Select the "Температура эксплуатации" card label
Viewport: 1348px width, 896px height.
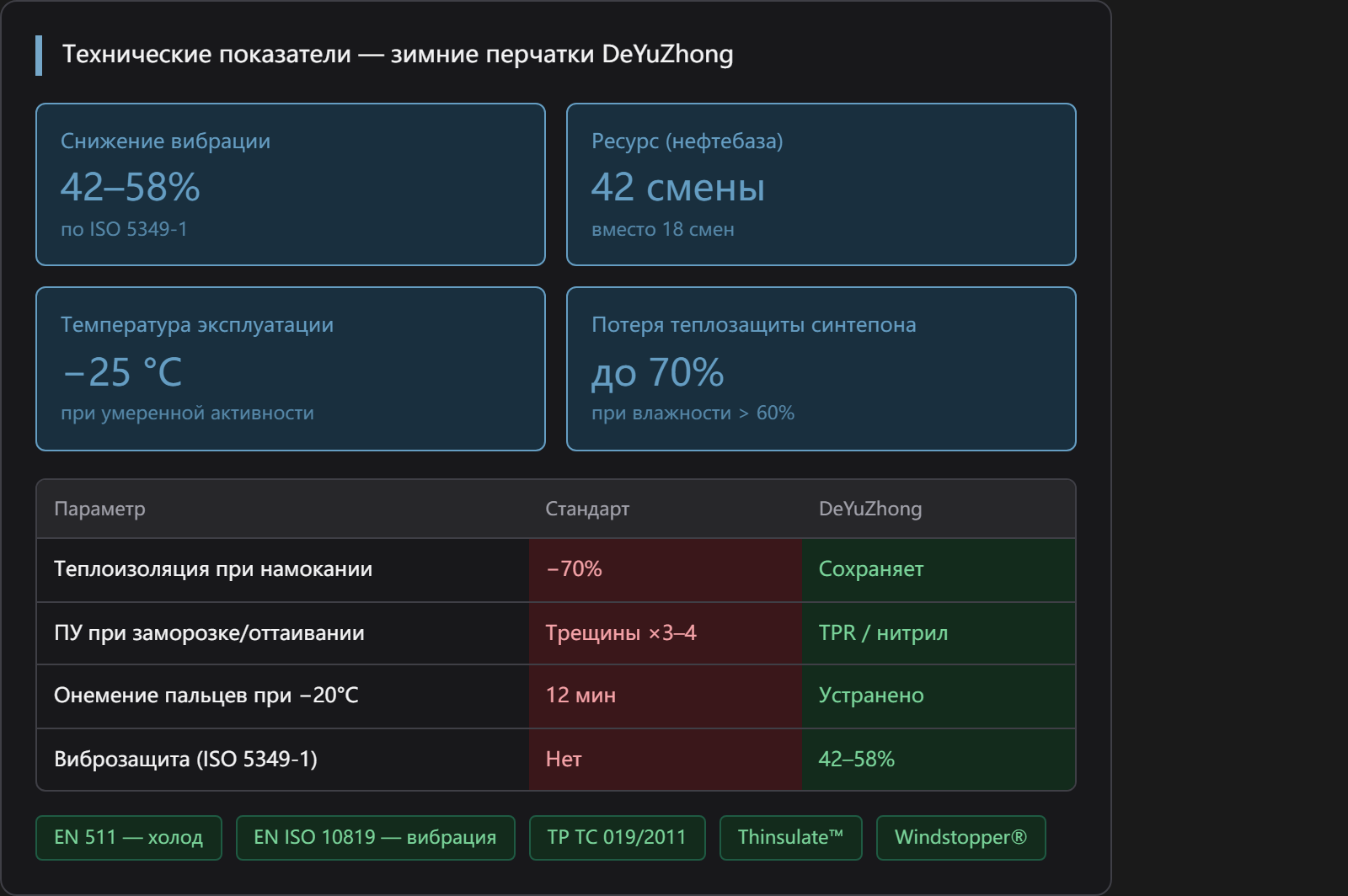(197, 325)
